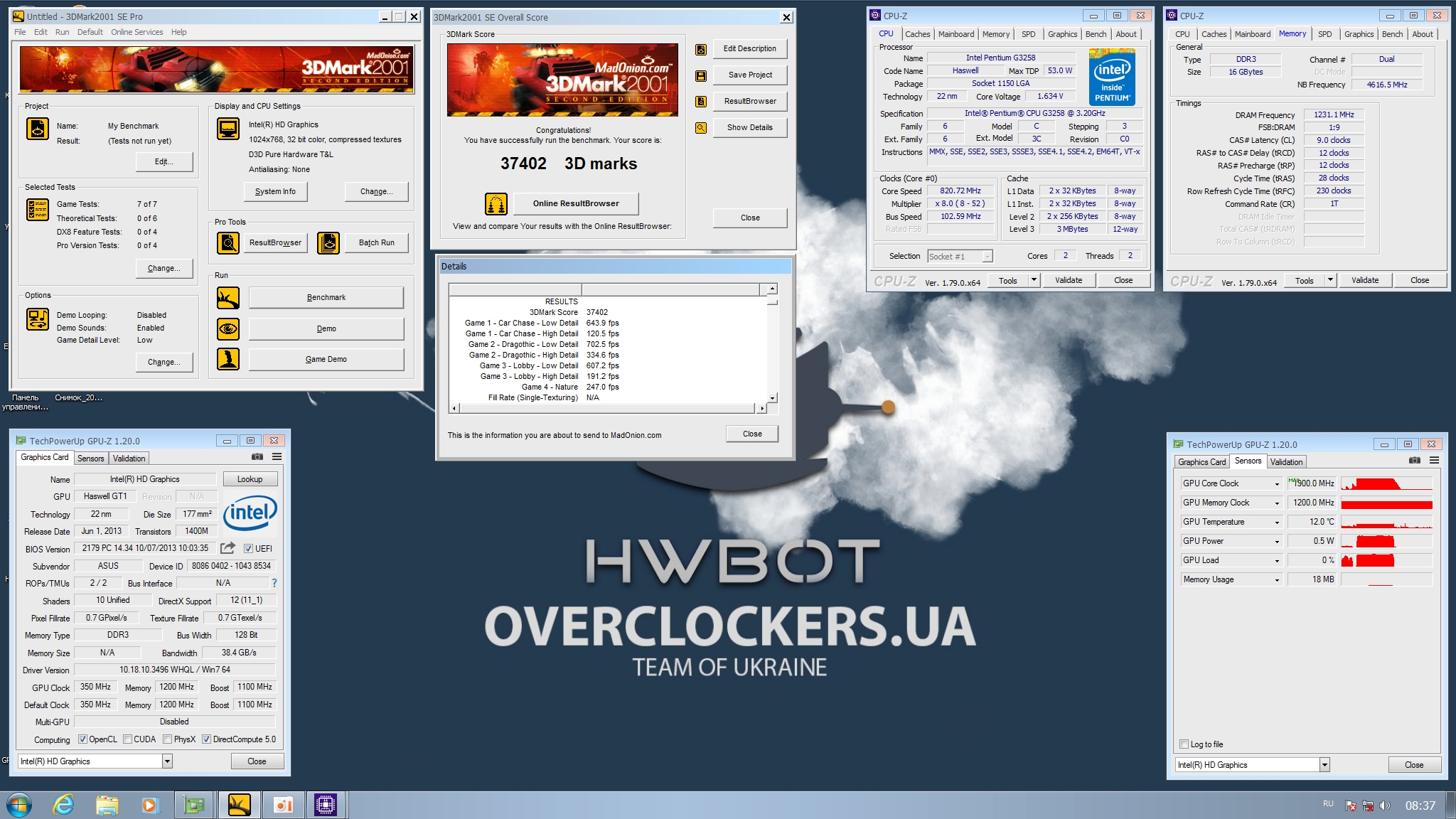The image size is (1456, 819).
Task: Open Windows Explorer folder from the taskbar
Action: [x=107, y=805]
